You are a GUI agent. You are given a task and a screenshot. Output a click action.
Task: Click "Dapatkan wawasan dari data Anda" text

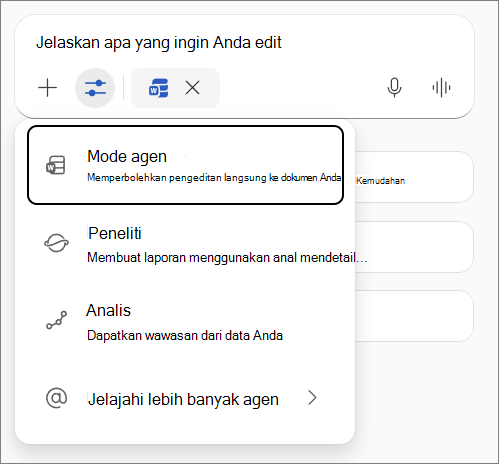(x=185, y=335)
